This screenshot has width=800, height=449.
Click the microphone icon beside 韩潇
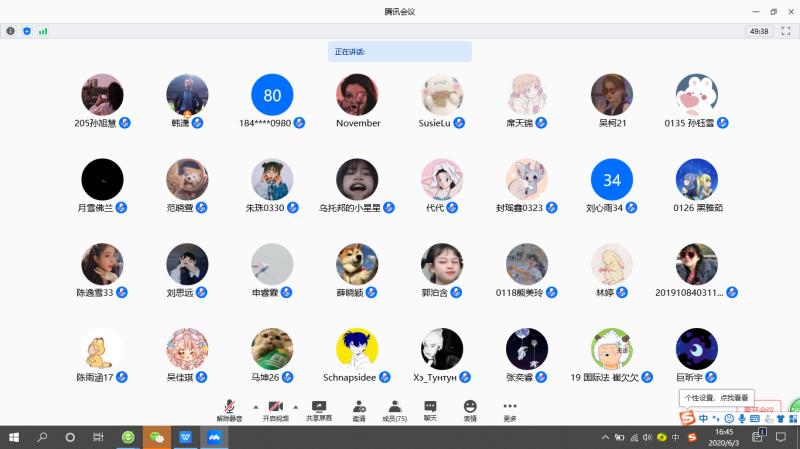point(198,123)
